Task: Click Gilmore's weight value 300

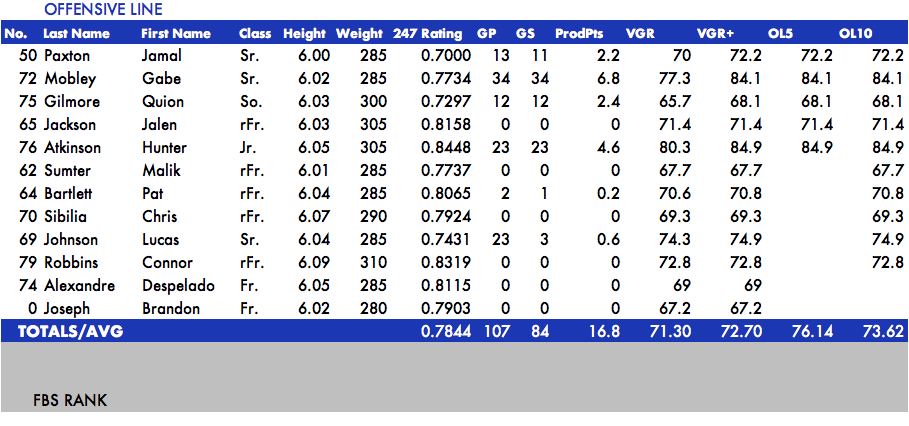Action: [373, 102]
